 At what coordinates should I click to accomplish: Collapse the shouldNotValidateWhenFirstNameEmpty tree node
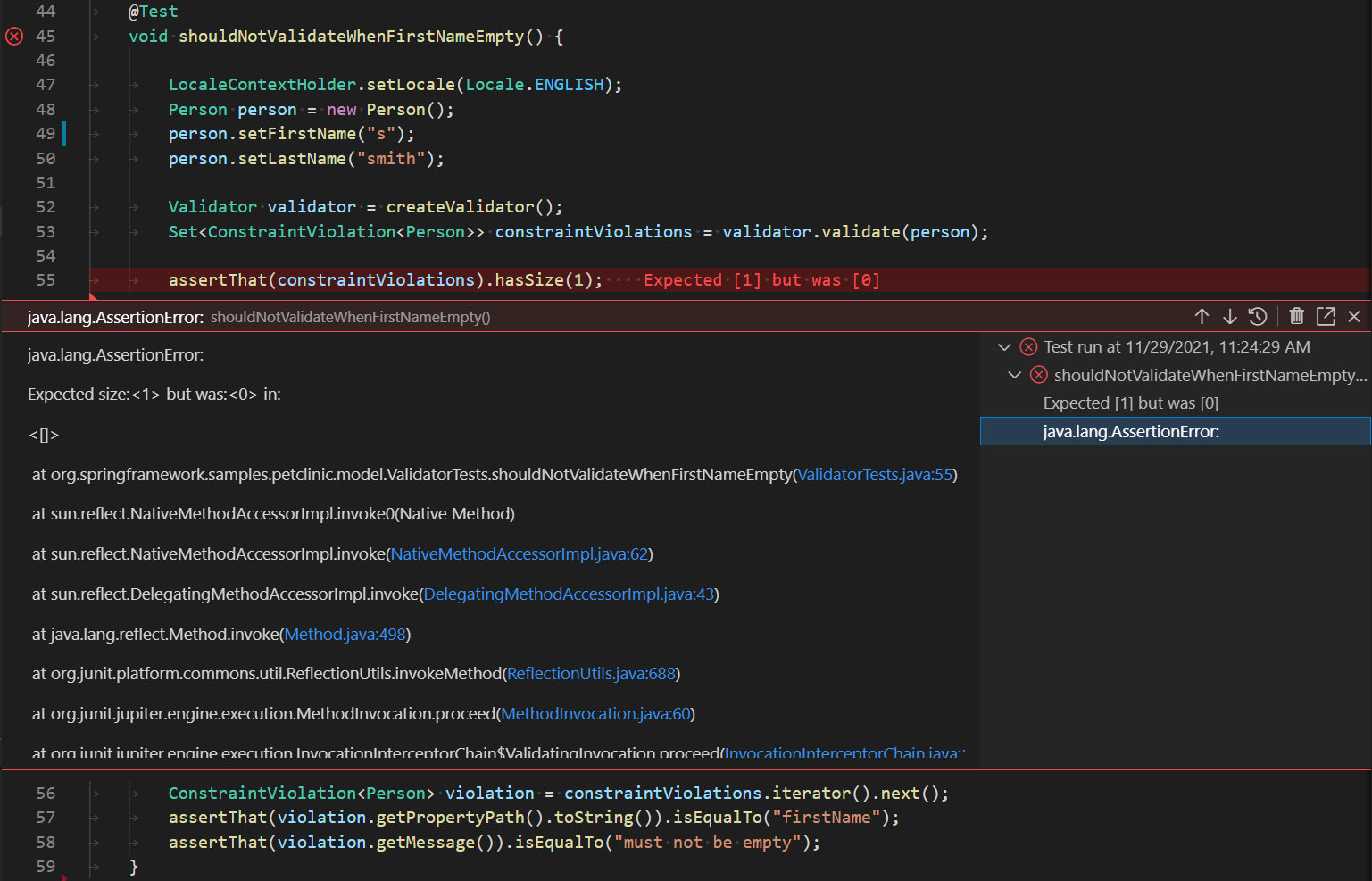point(1014,375)
